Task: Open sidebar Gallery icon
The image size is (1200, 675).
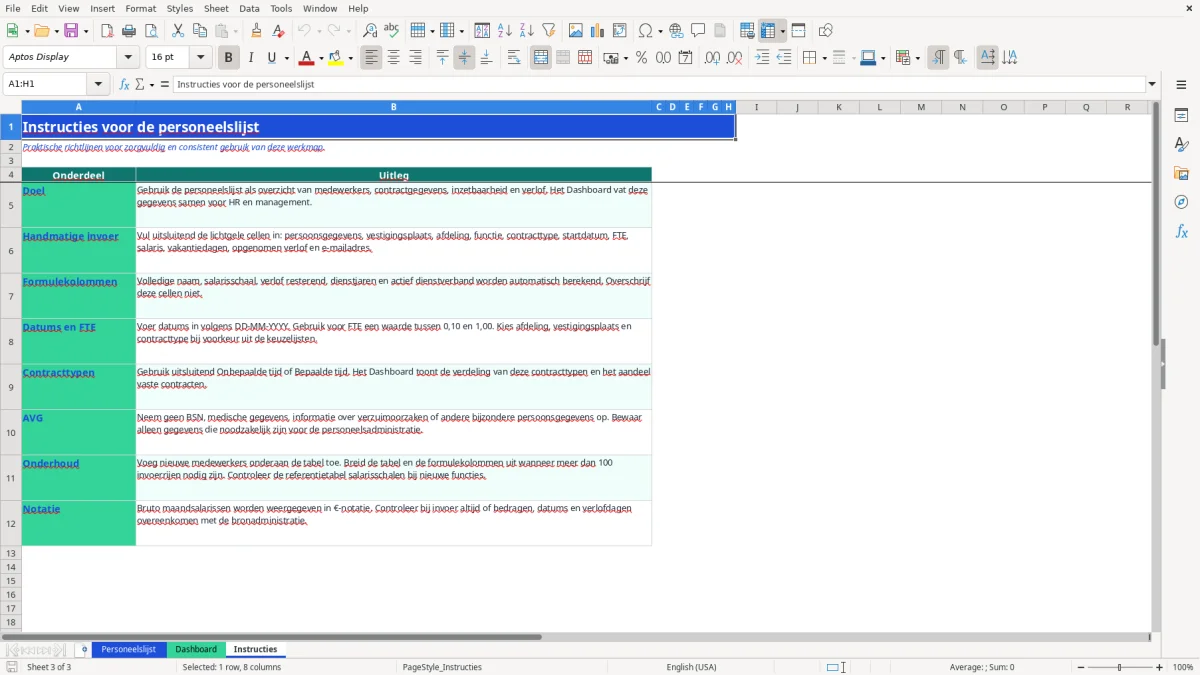Action: [x=1181, y=173]
